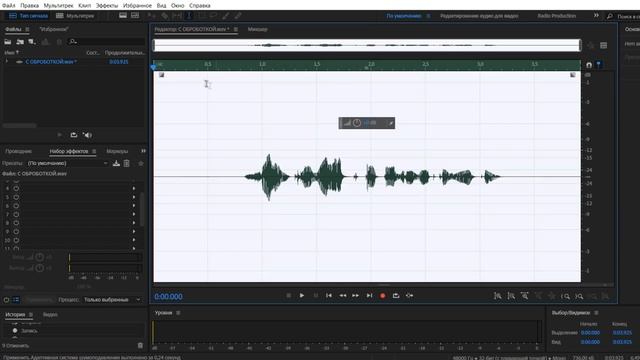The height and width of the screenshot is (360, 640).
Task: Click the Files panel search field
Action: [x=107, y=42]
